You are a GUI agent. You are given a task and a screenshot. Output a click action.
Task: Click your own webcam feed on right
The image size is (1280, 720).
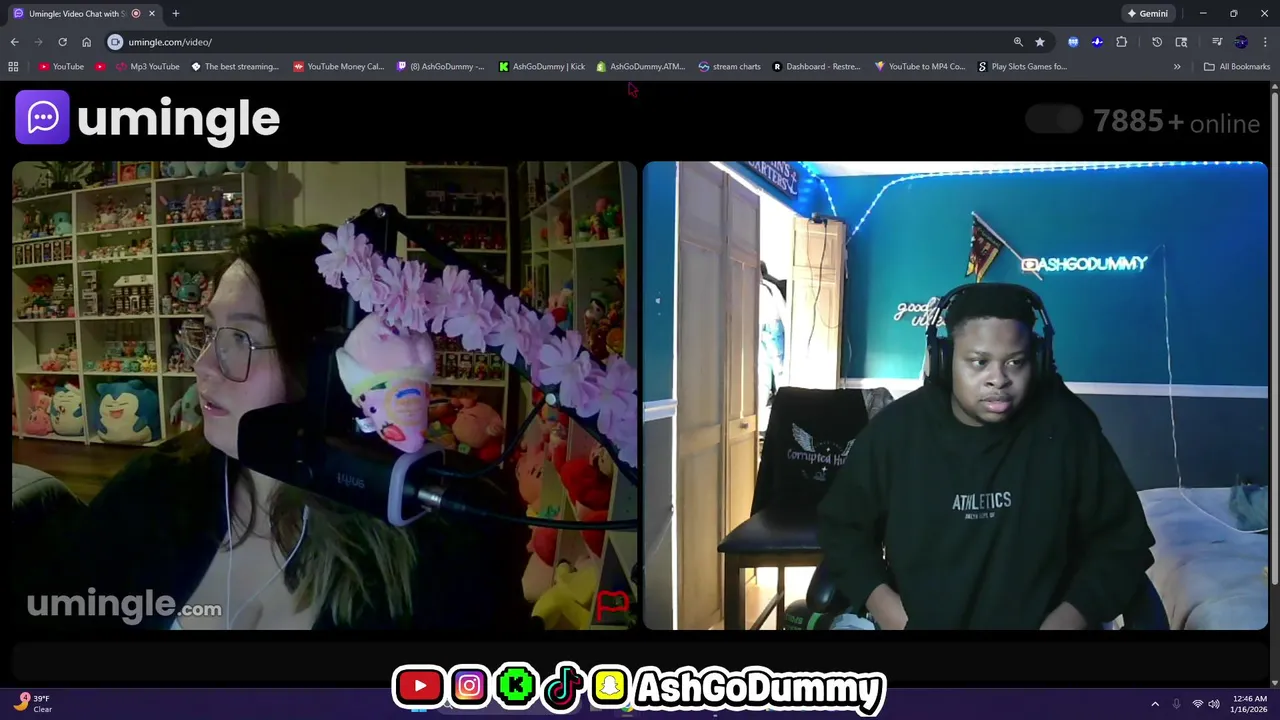pyautogui.click(x=955, y=396)
